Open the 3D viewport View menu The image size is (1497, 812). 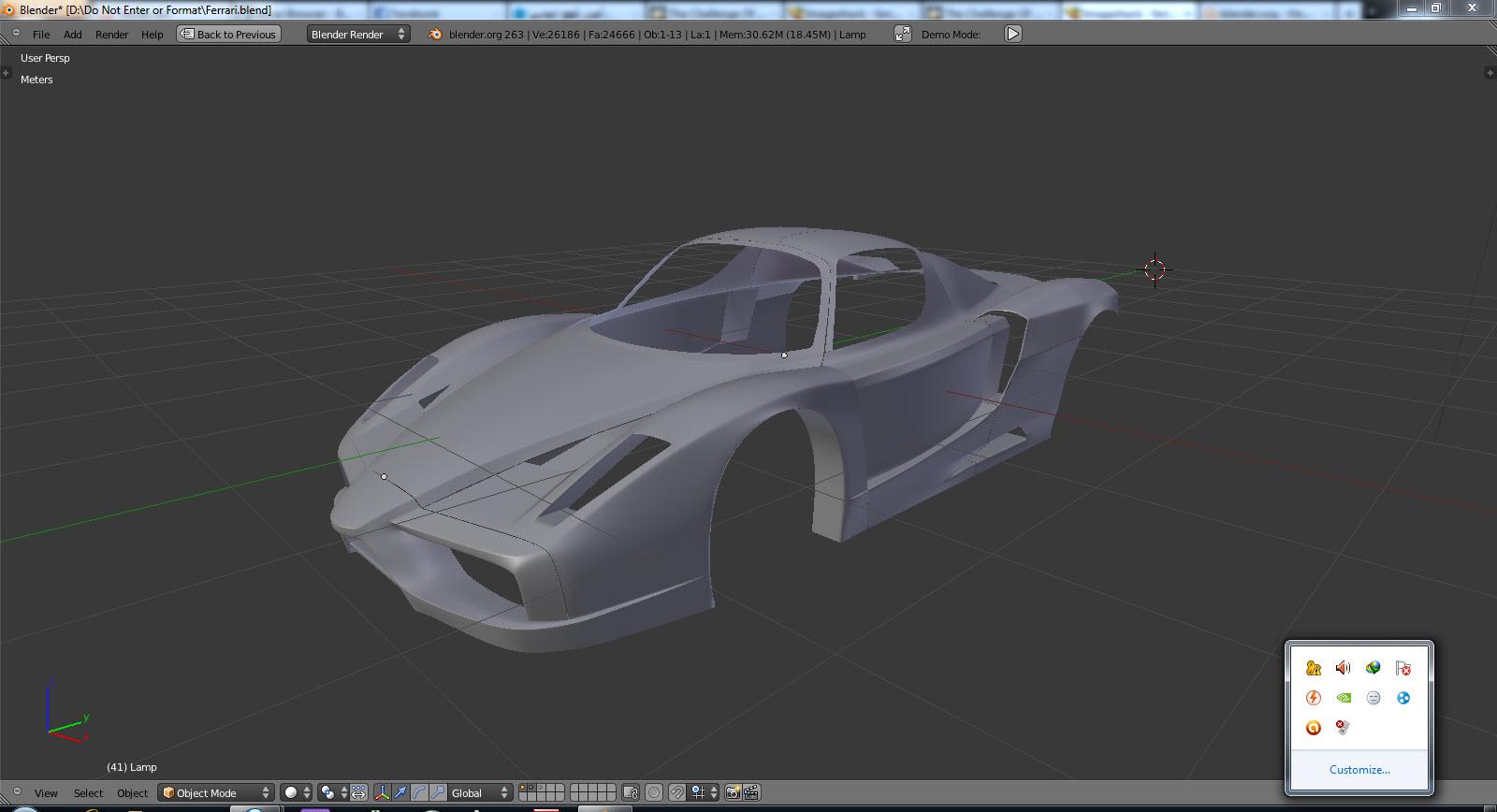tap(46, 792)
